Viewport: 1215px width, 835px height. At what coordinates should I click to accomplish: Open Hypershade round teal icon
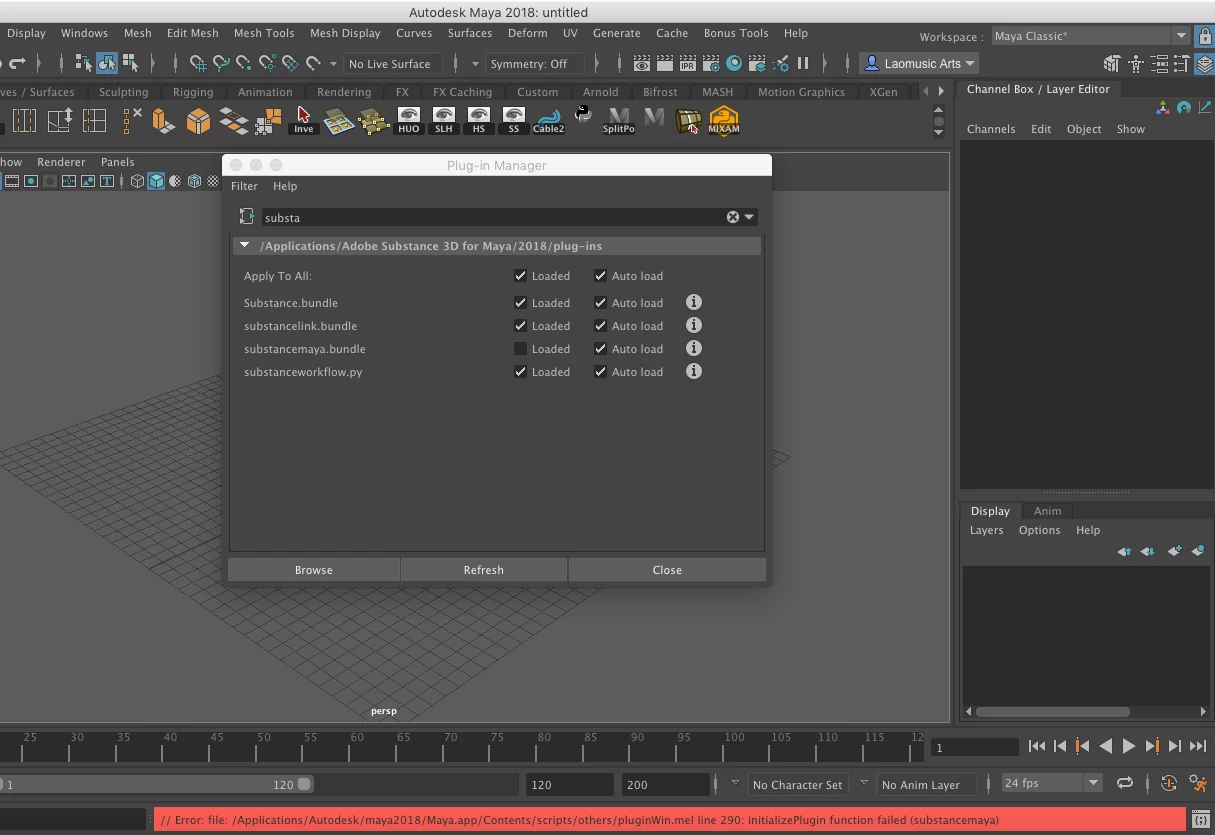click(734, 63)
